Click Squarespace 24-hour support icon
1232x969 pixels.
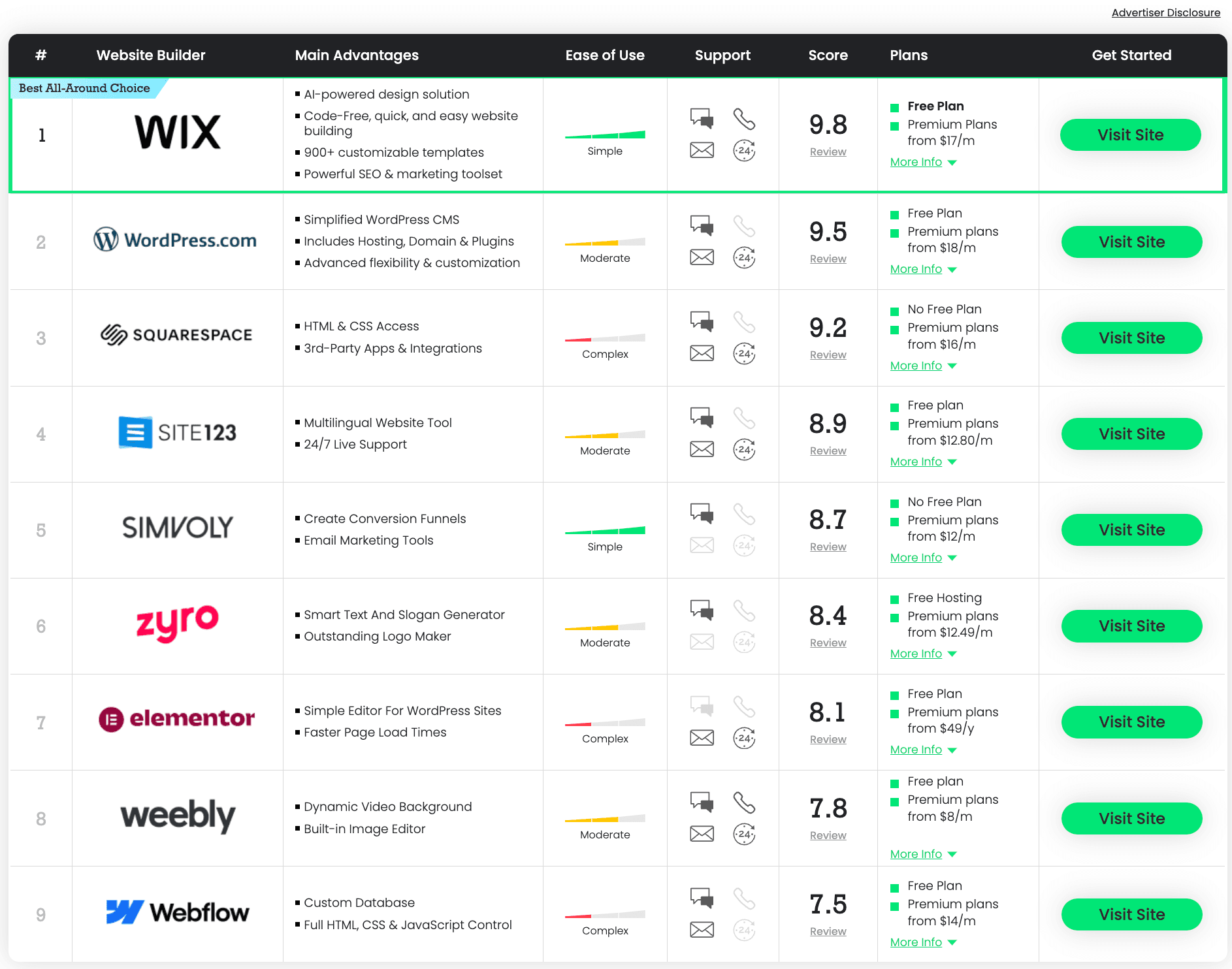click(x=744, y=354)
